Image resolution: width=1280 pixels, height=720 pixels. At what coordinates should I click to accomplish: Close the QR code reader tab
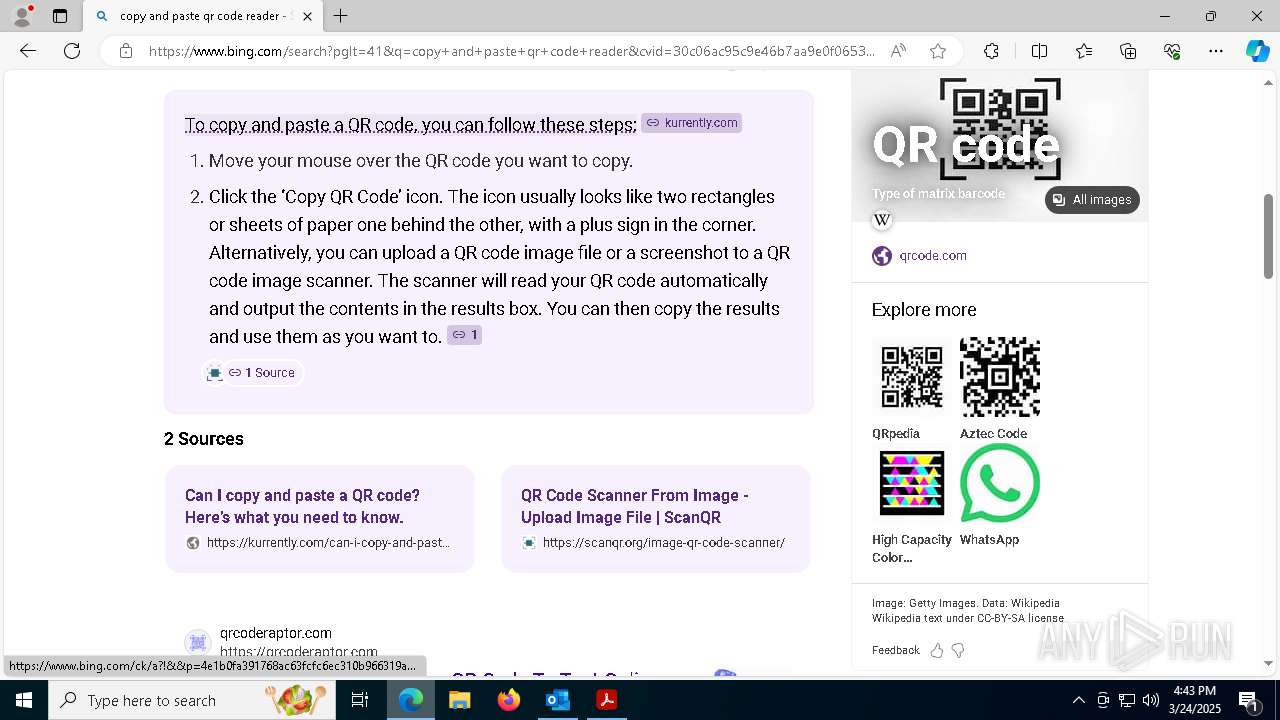click(x=307, y=16)
